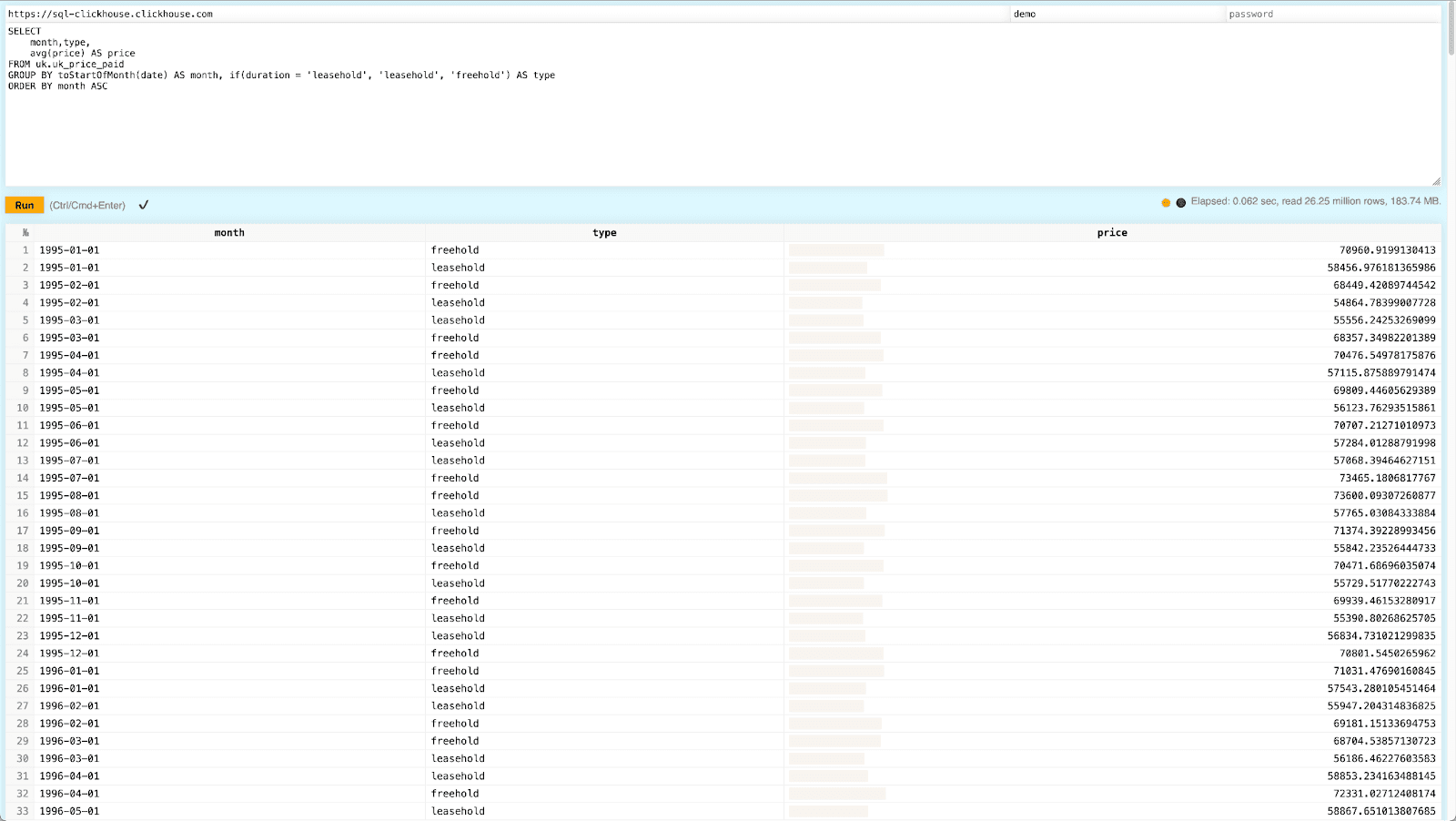Switch to light theme with sun icon
The width and height of the screenshot is (1456, 821).
[1166, 203]
